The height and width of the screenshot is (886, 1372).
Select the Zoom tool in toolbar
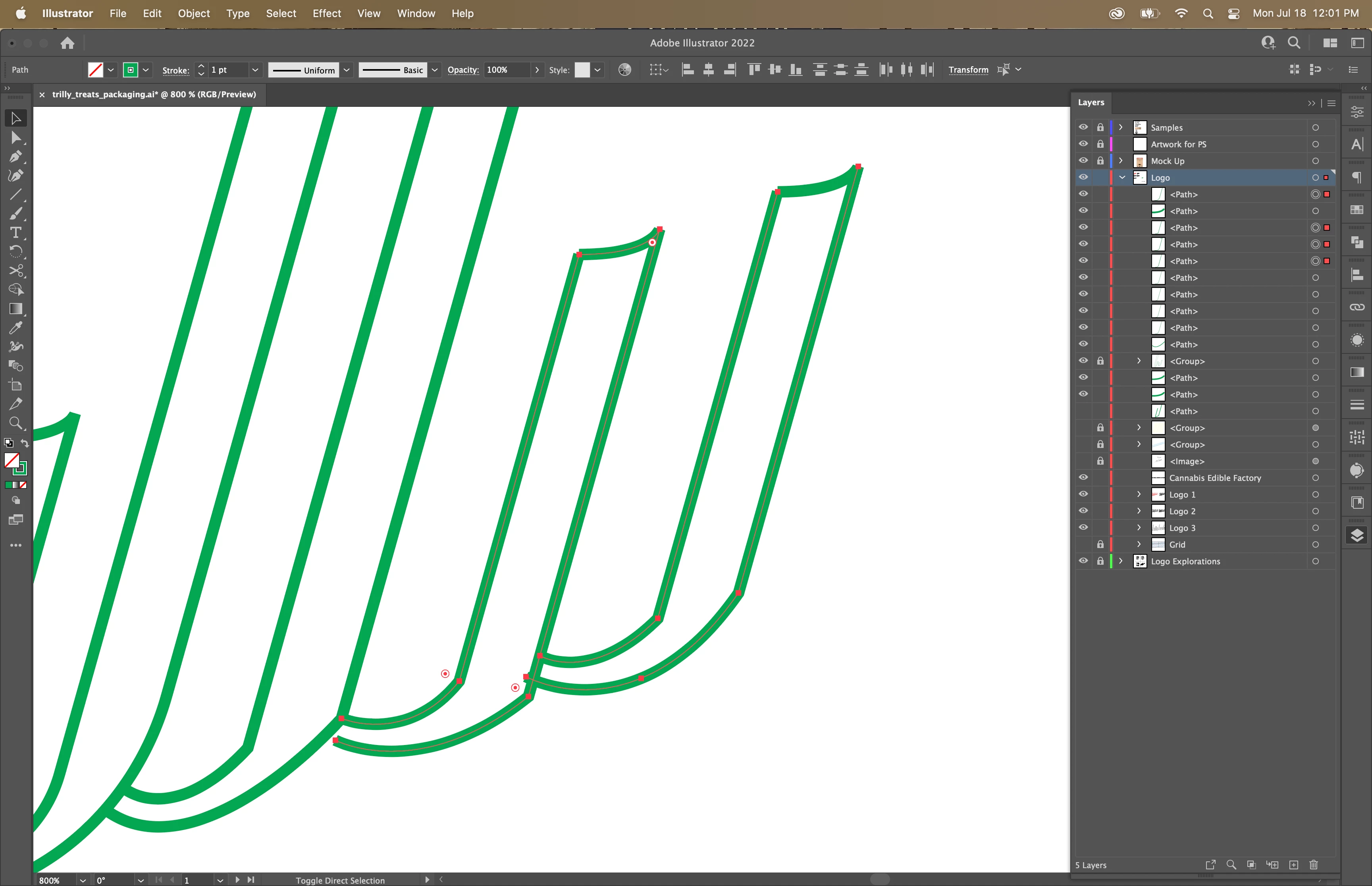15,423
